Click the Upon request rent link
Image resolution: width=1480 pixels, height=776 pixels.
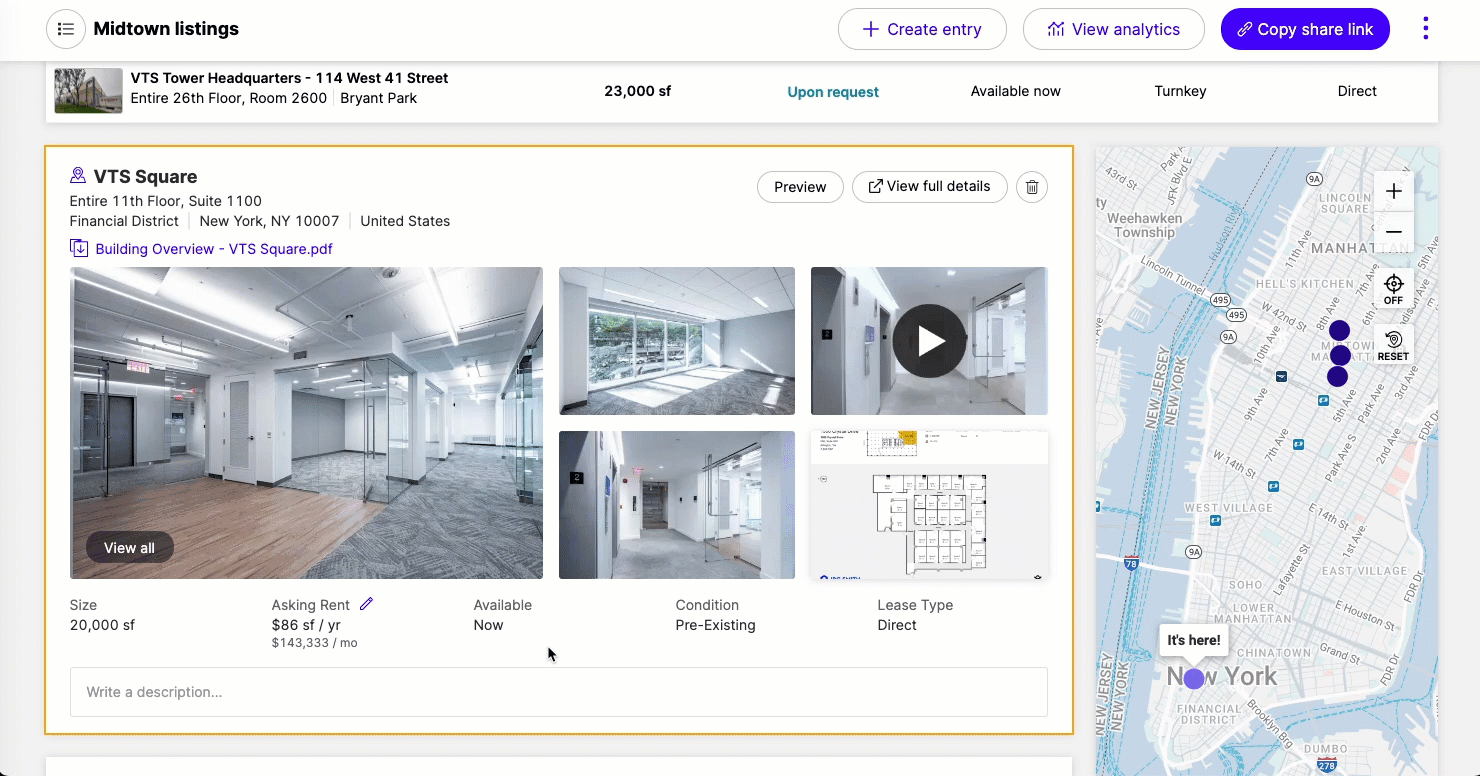click(x=833, y=92)
